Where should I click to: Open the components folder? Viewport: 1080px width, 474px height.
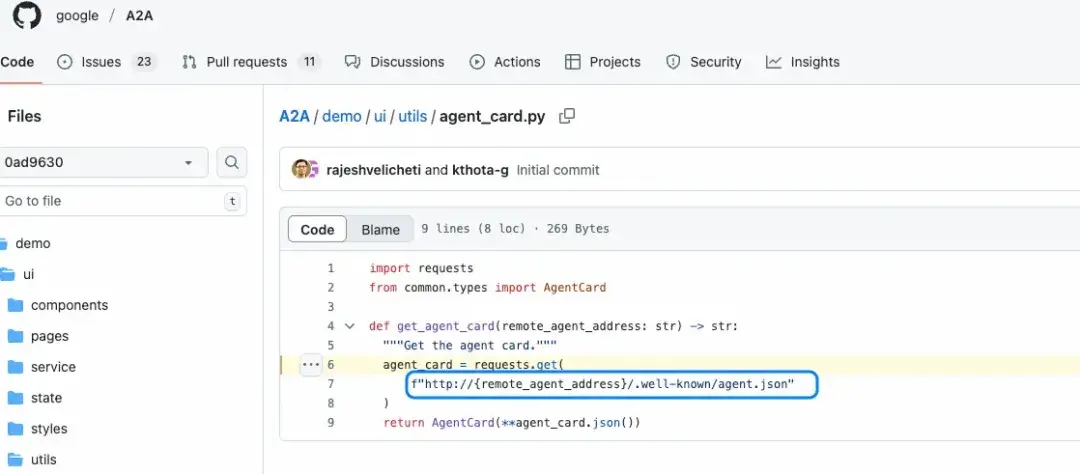pos(69,305)
